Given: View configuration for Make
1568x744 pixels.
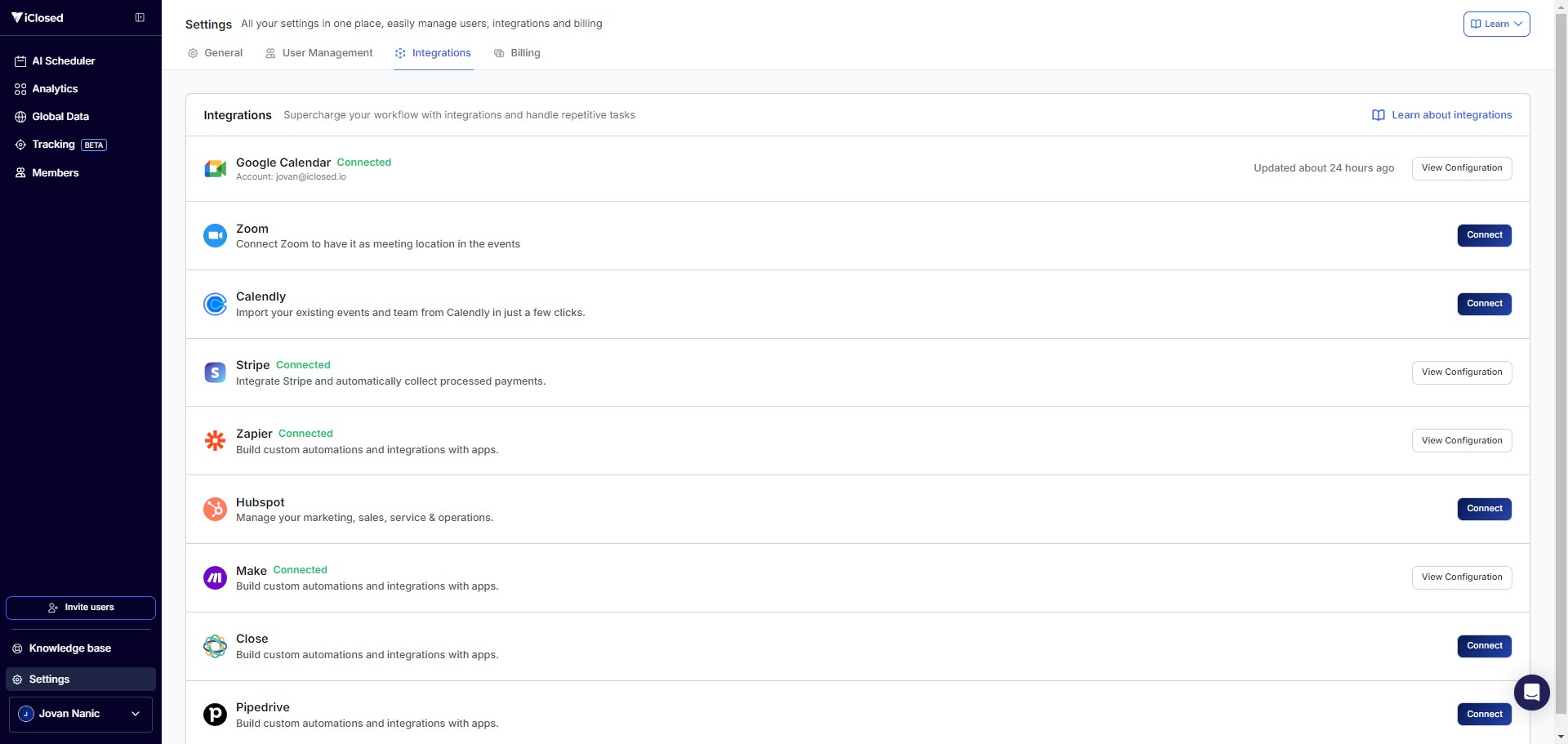Looking at the screenshot, I should pos(1462,577).
